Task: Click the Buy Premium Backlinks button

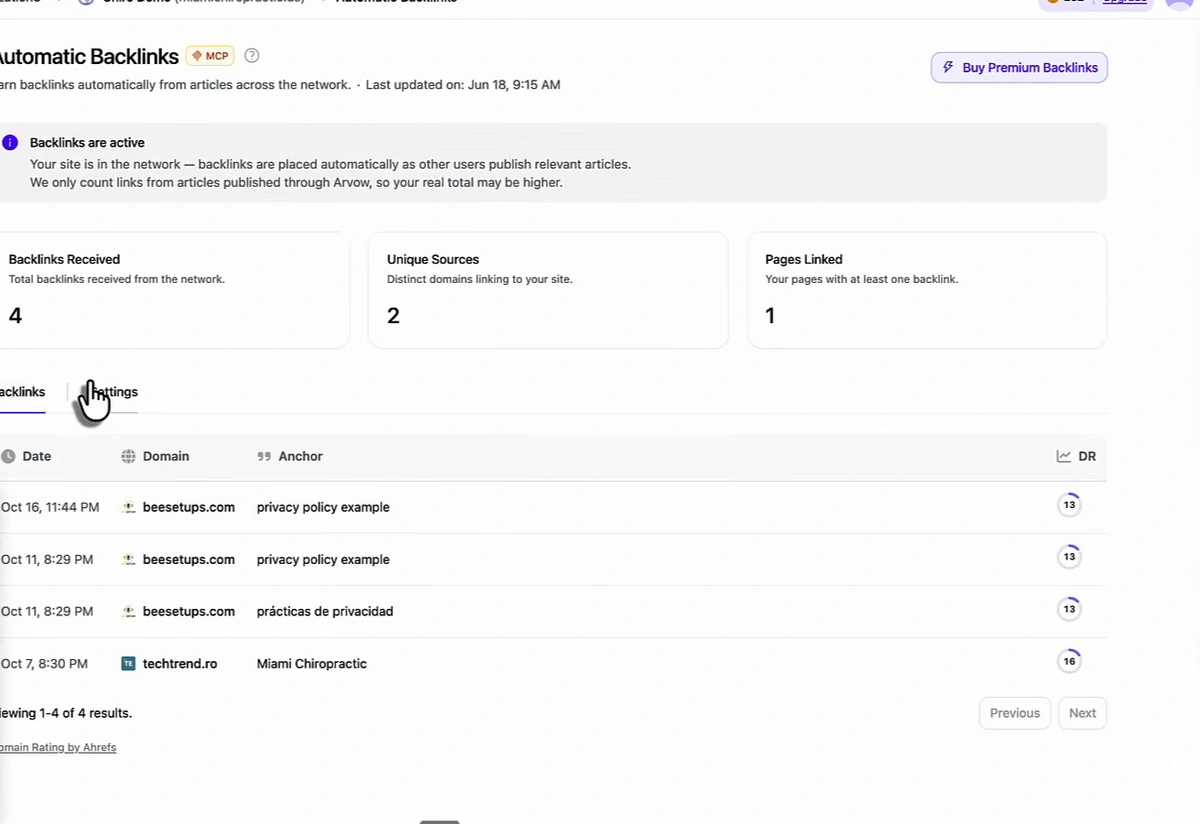Action: (1019, 68)
